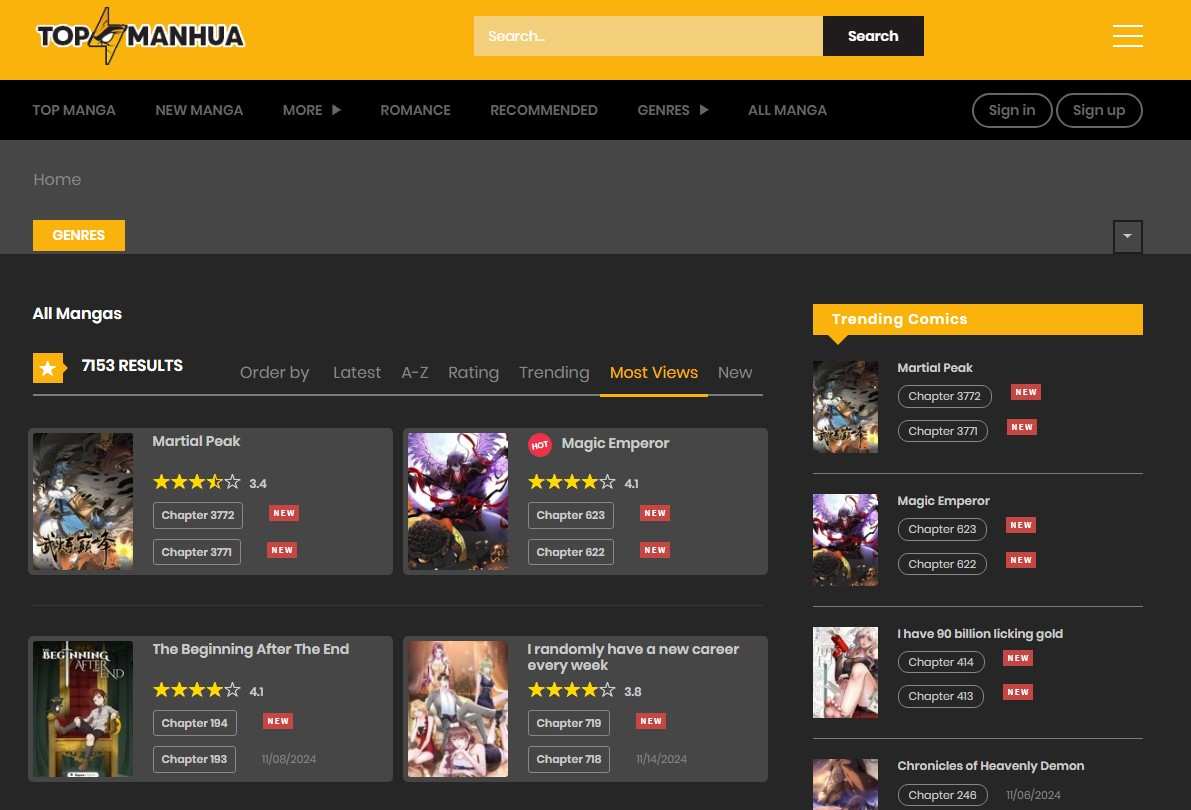
Task: Open Chapter 193 button
Action: (194, 759)
